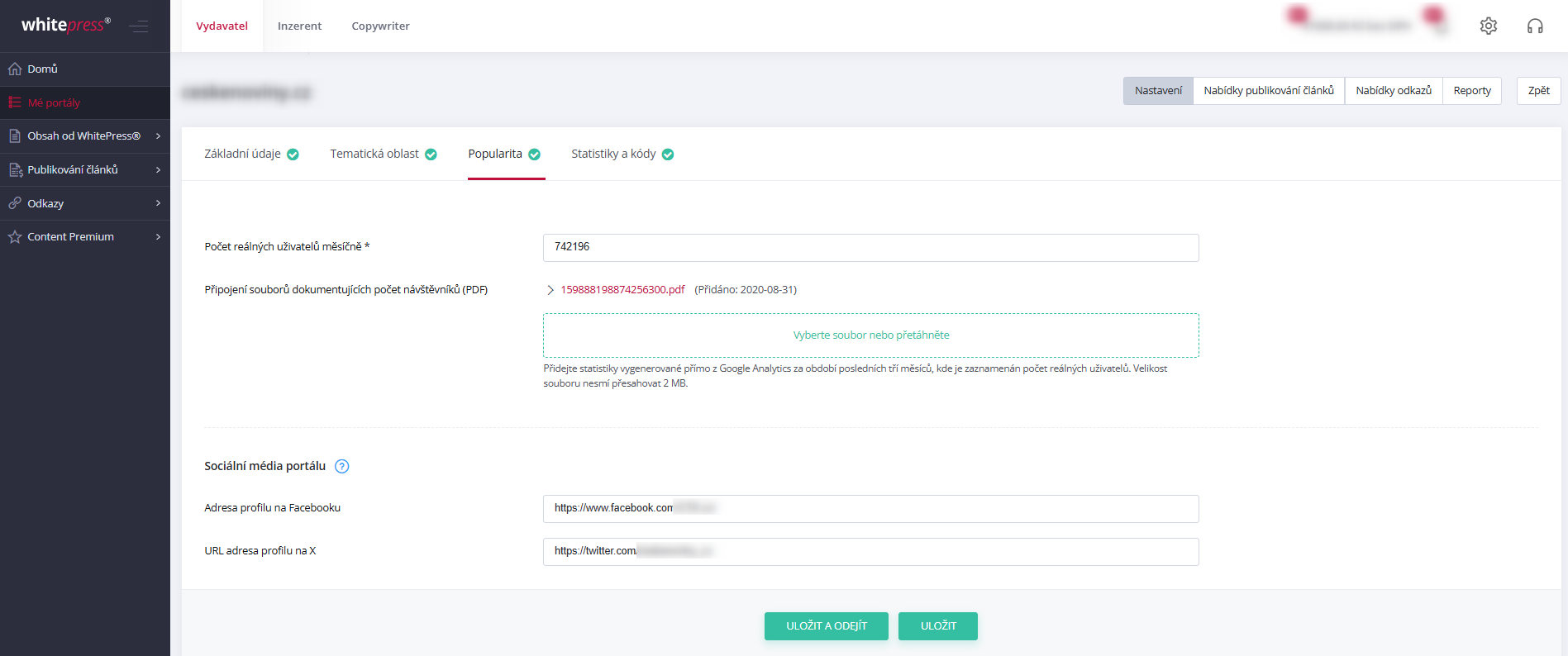Click the file upload drop zone
The image size is (1568, 656).
870,335
